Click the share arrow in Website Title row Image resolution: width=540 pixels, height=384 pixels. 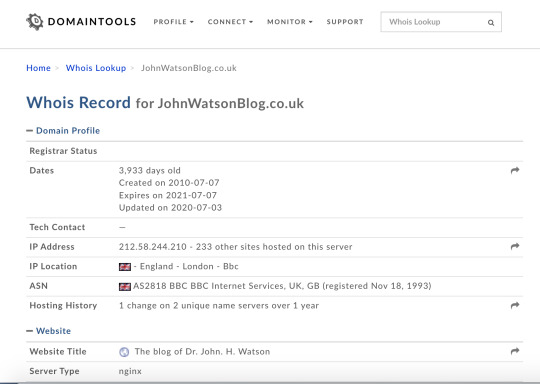tap(515, 351)
